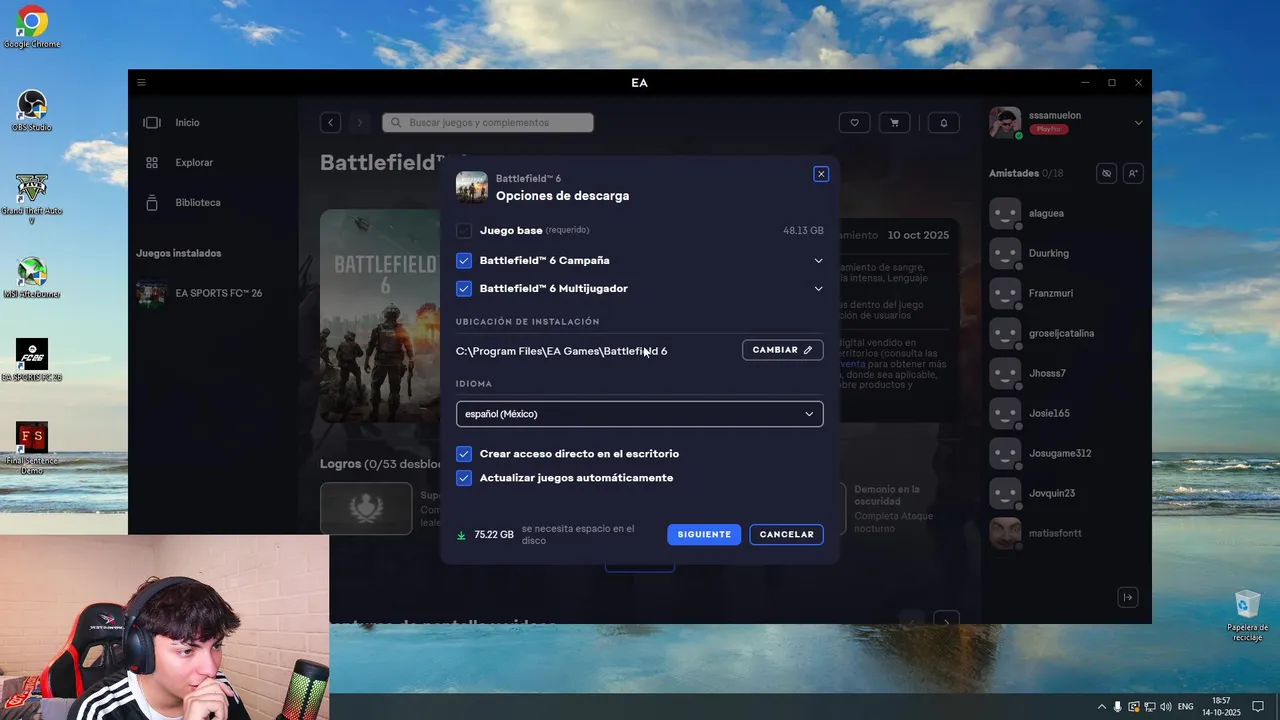The image size is (1280, 720).
Task: Click the screenshots carousel next arrow
Action: 946,620
